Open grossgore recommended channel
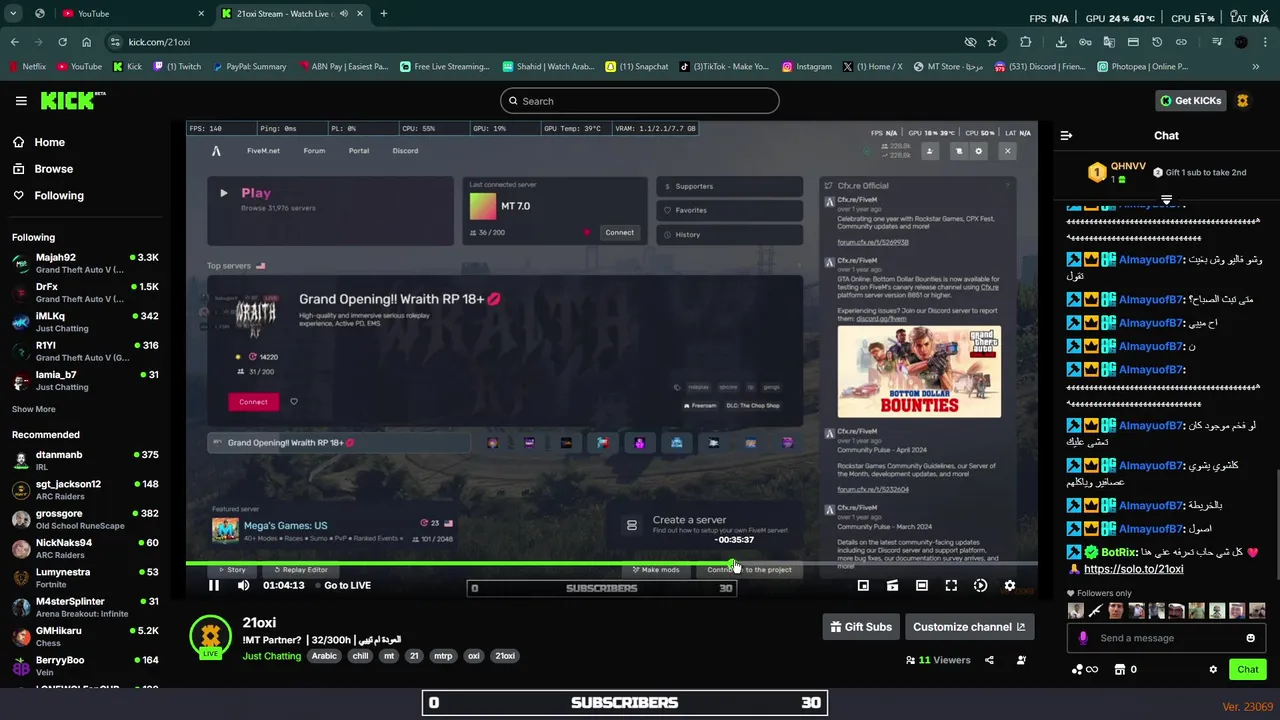1280x720 pixels. click(x=85, y=519)
